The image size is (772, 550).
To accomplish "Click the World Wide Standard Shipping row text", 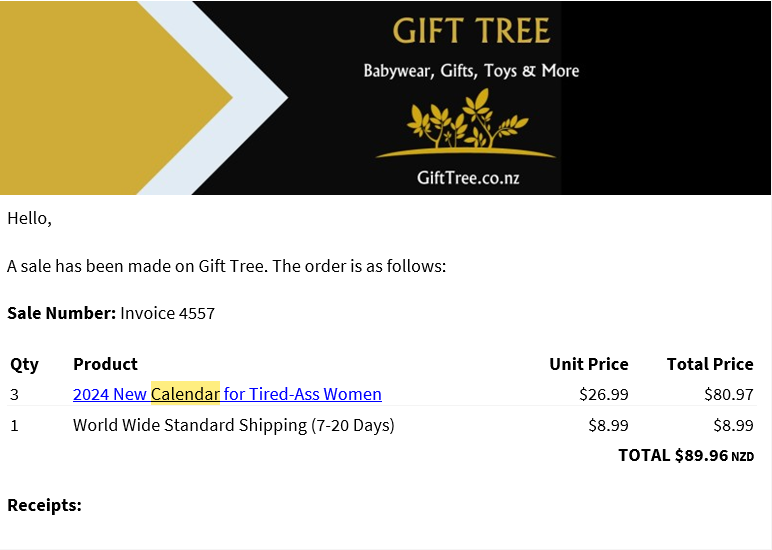I will click(x=234, y=425).
